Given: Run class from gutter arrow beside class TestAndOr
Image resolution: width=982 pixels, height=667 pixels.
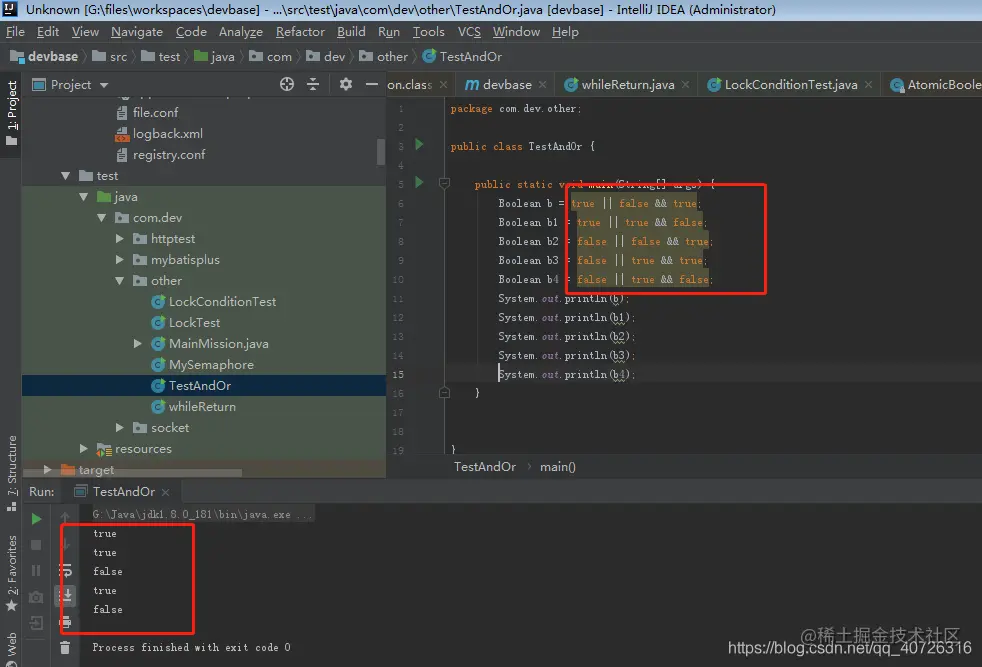Looking at the screenshot, I should (x=420, y=145).
